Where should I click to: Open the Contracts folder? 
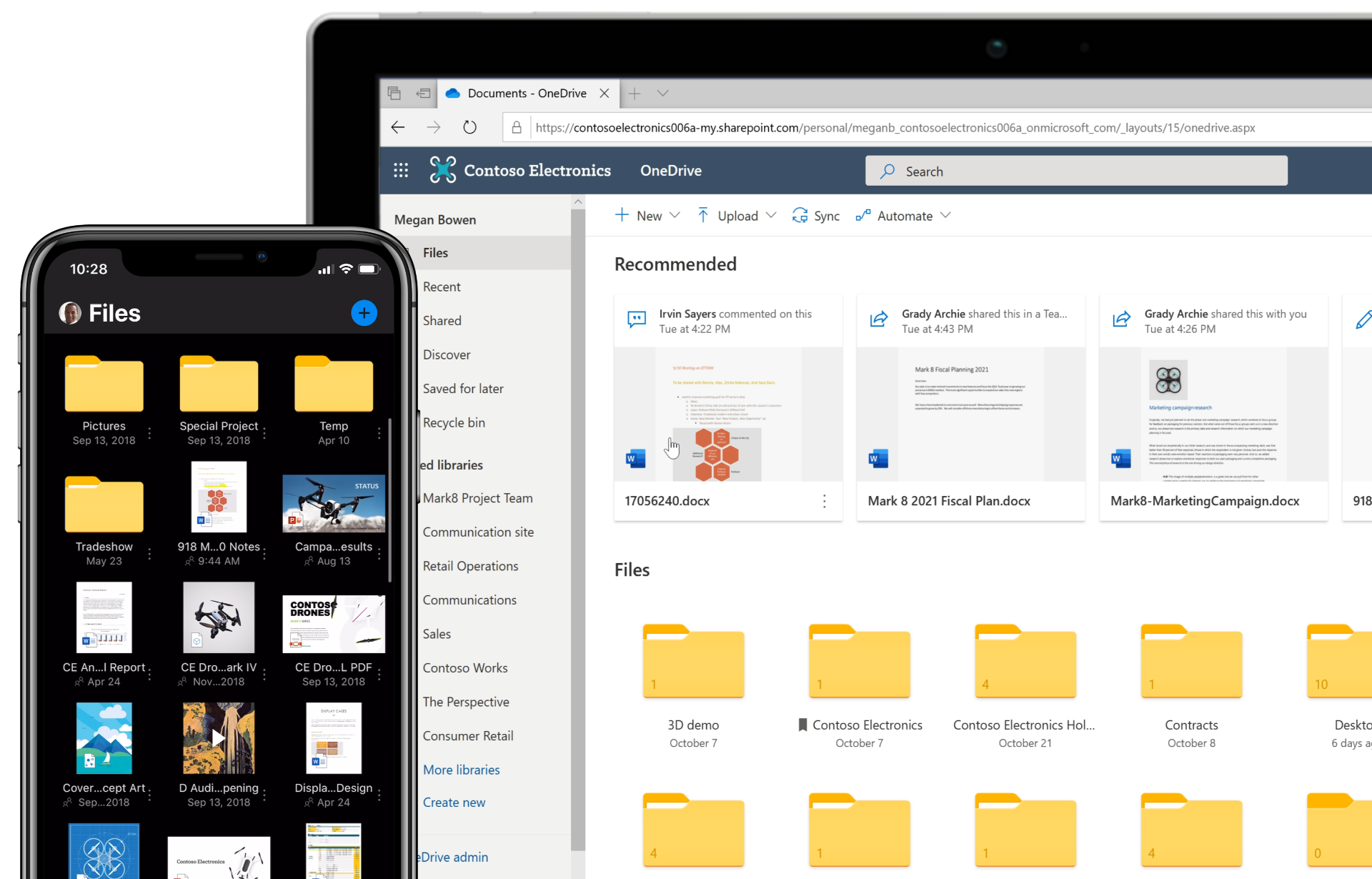pyautogui.click(x=1190, y=665)
